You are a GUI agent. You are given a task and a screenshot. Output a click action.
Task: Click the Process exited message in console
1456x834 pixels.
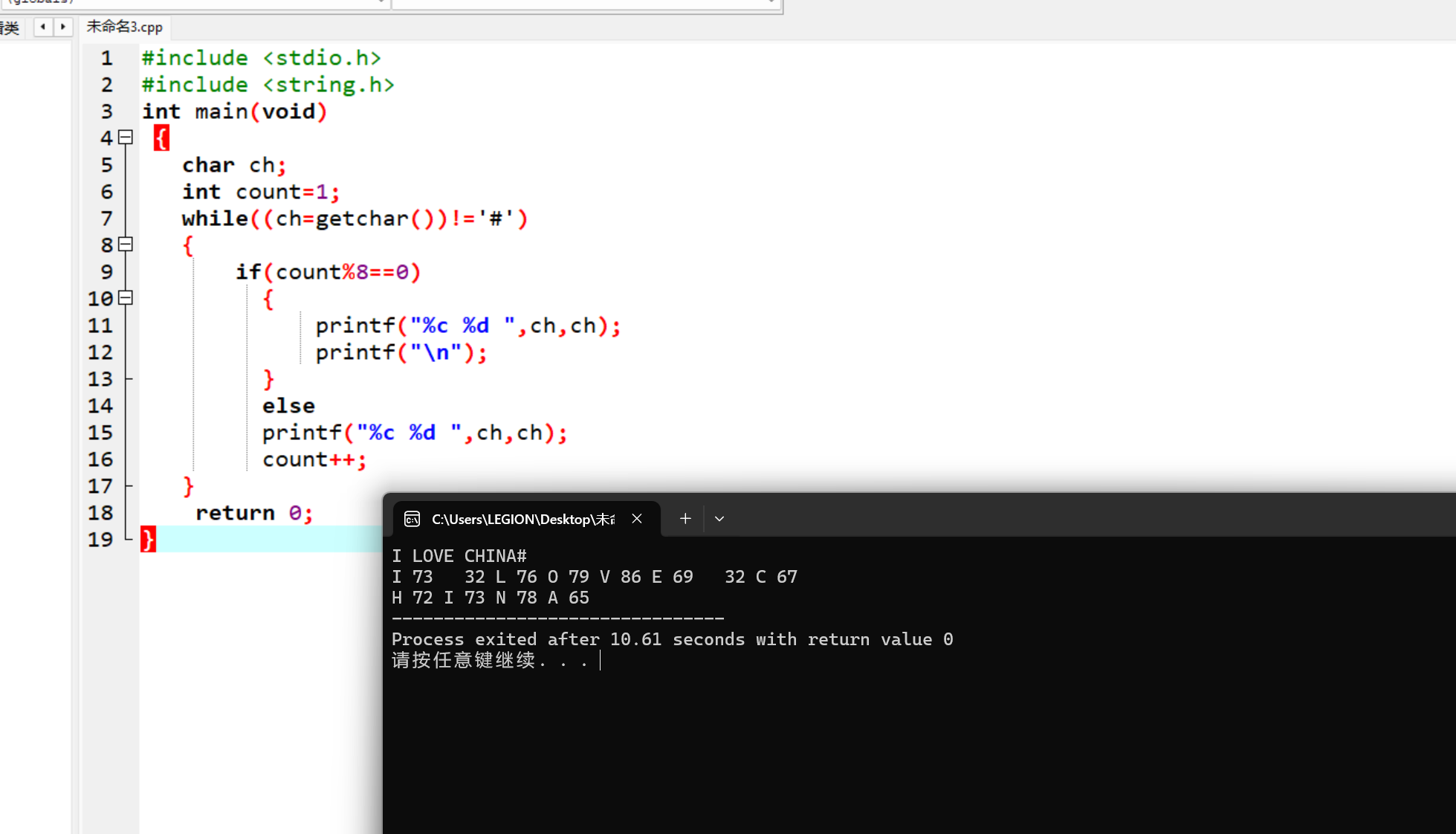pos(671,639)
